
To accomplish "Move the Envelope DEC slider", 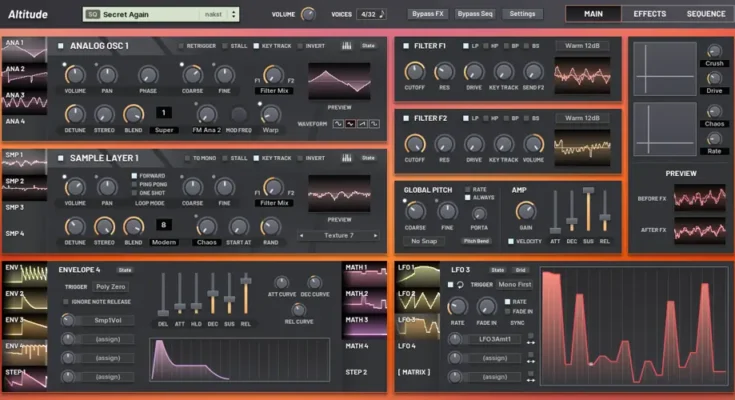I will tap(212, 294).
